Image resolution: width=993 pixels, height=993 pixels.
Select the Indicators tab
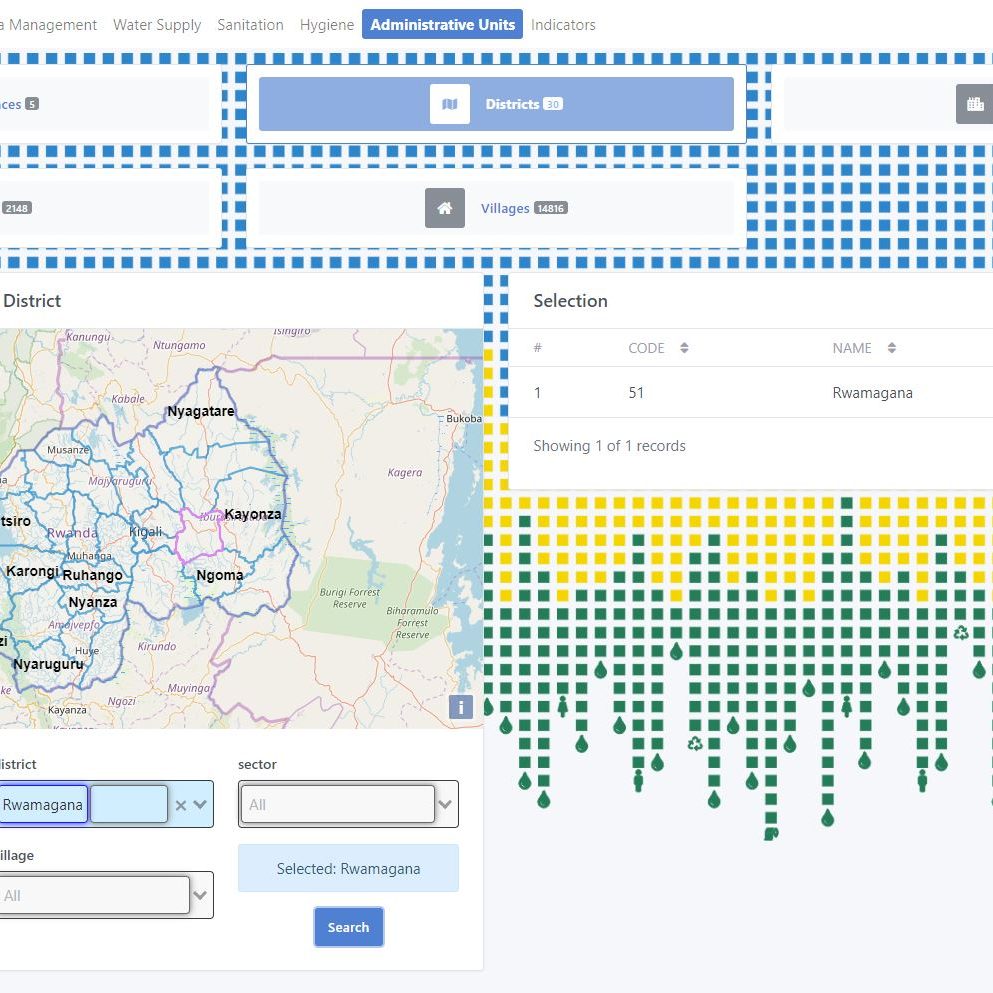pyautogui.click(x=563, y=25)
